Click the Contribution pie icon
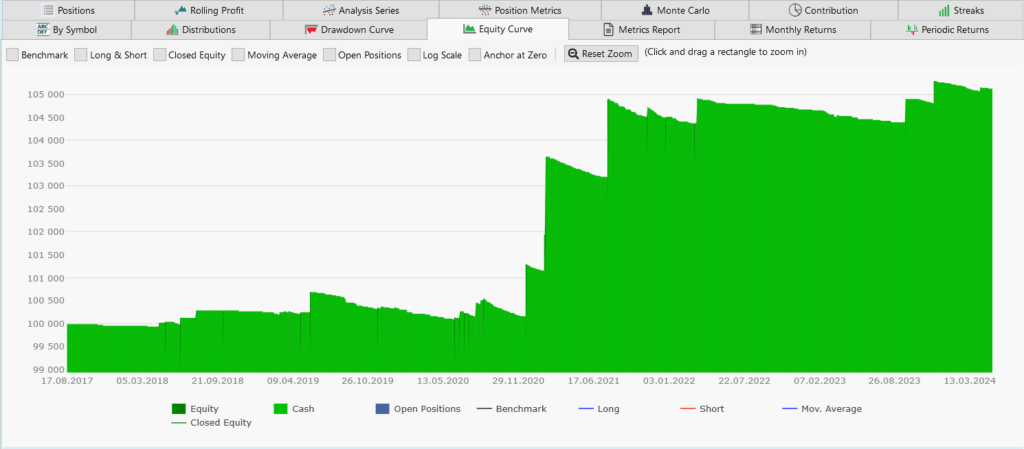 795,10
